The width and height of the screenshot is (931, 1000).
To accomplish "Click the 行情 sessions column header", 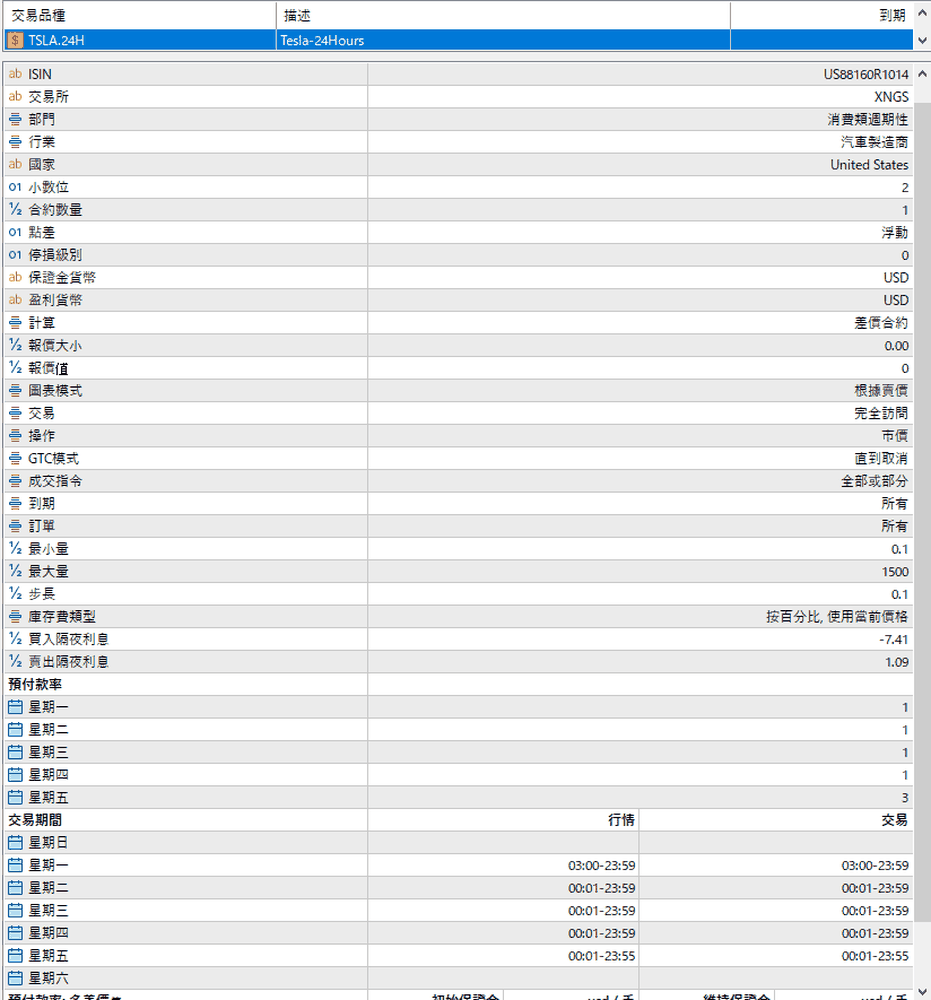I will tap(621, 820).
